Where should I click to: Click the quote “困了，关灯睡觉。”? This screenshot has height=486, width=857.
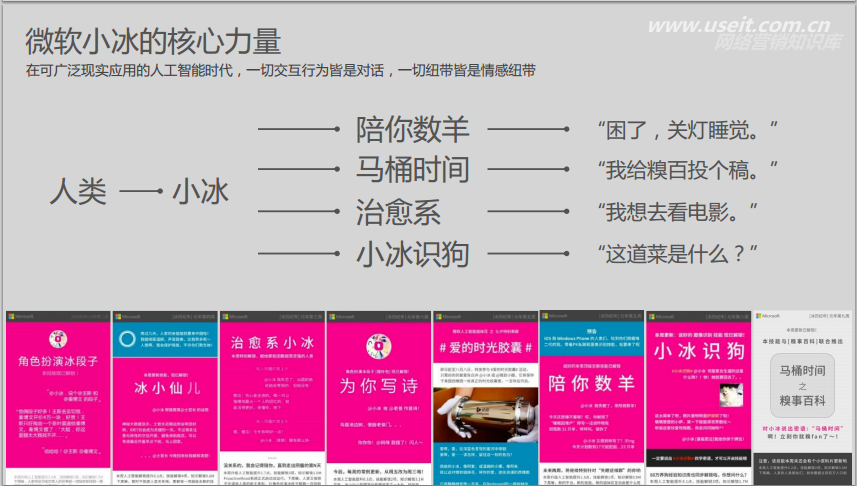point(688,131)
